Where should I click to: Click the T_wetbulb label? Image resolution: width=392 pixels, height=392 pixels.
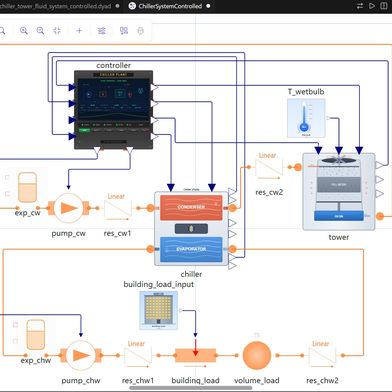point(306,92)
